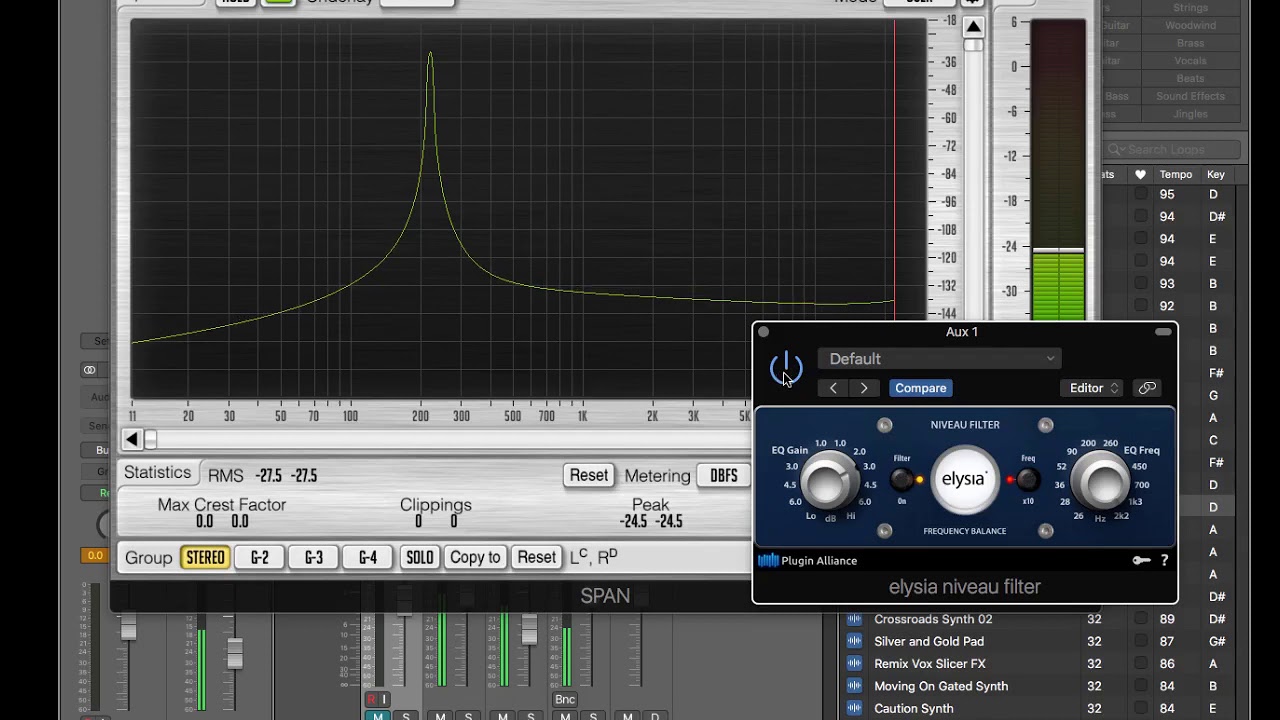Click the Peak -24.5 readout
This screenshot has height=720, width=1280.
click(x=651, y=521)
